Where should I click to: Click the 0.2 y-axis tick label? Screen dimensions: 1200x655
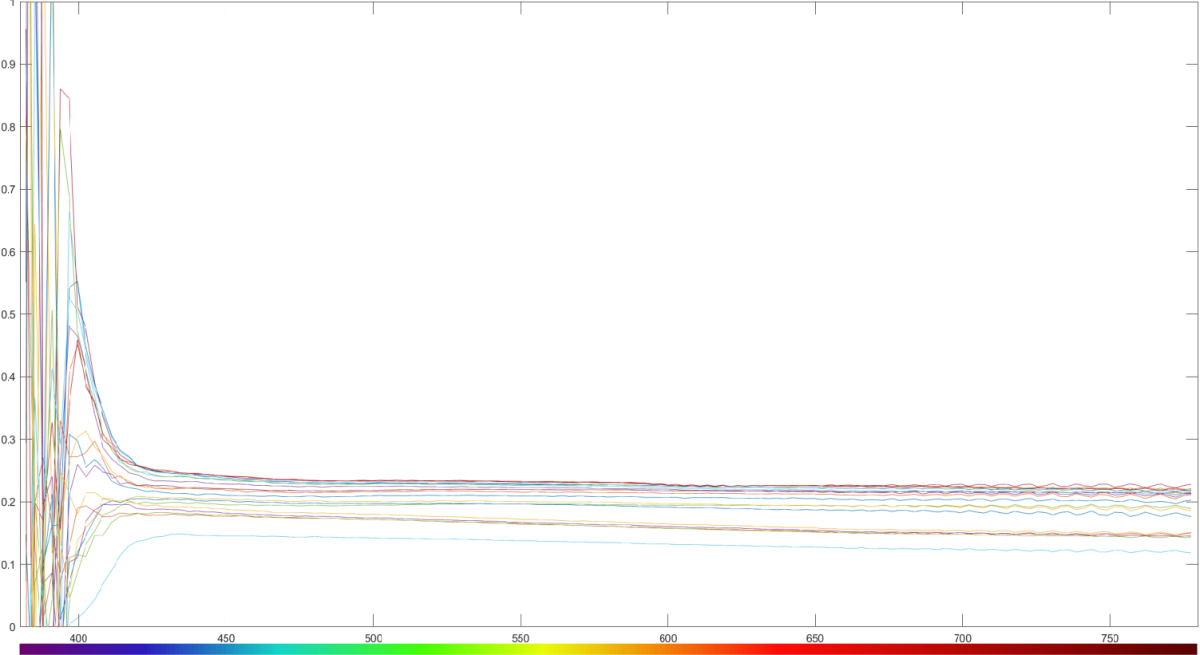pyautogui.click(x=9, y=502)
